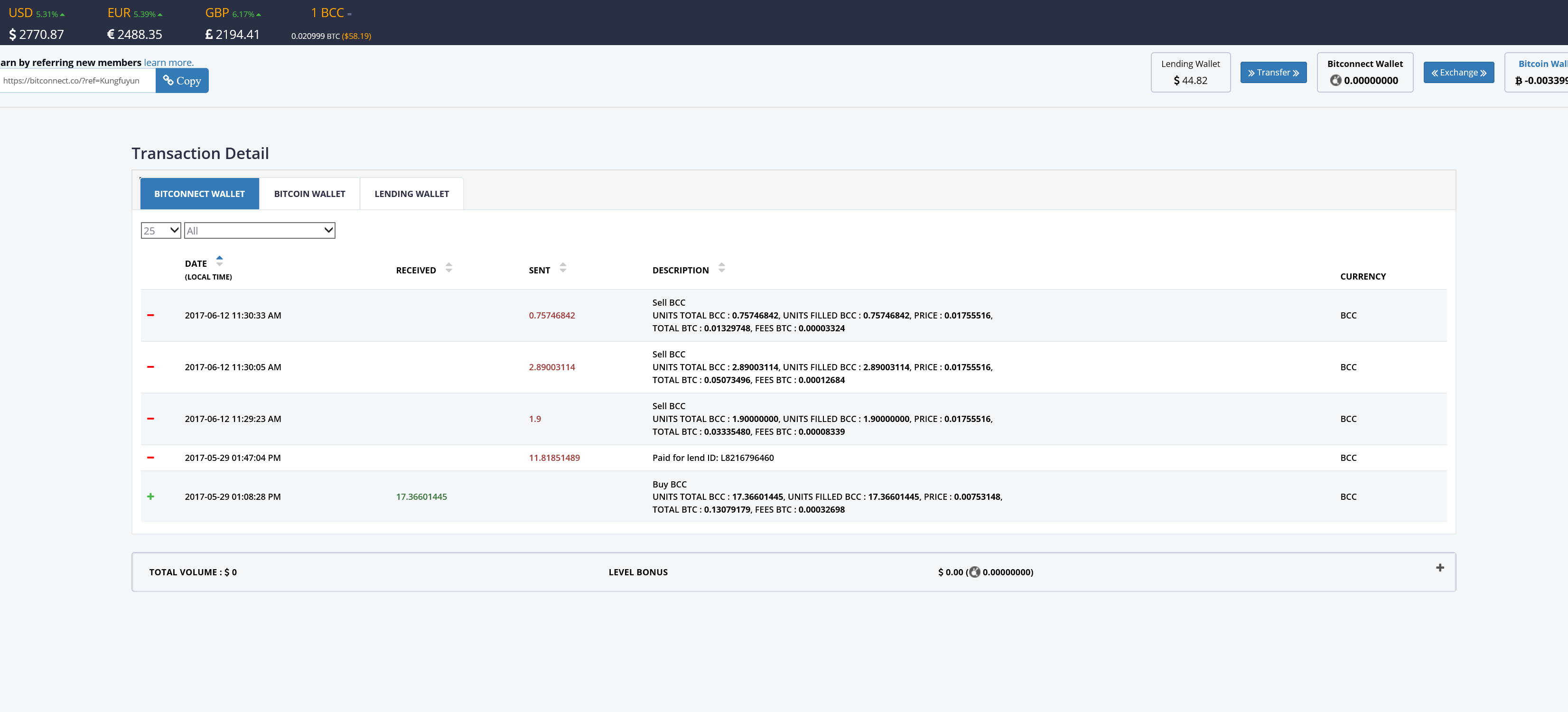This screenshot has height=712, width=1568.
Task: Click minus icon for 11:30:05 AM row
Action: (150, 367)
